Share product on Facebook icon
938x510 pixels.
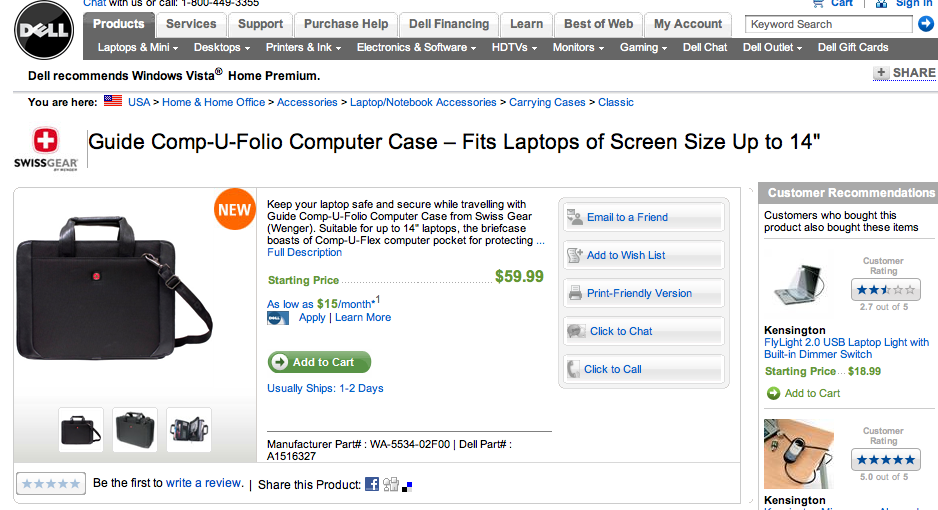[372, 484]
